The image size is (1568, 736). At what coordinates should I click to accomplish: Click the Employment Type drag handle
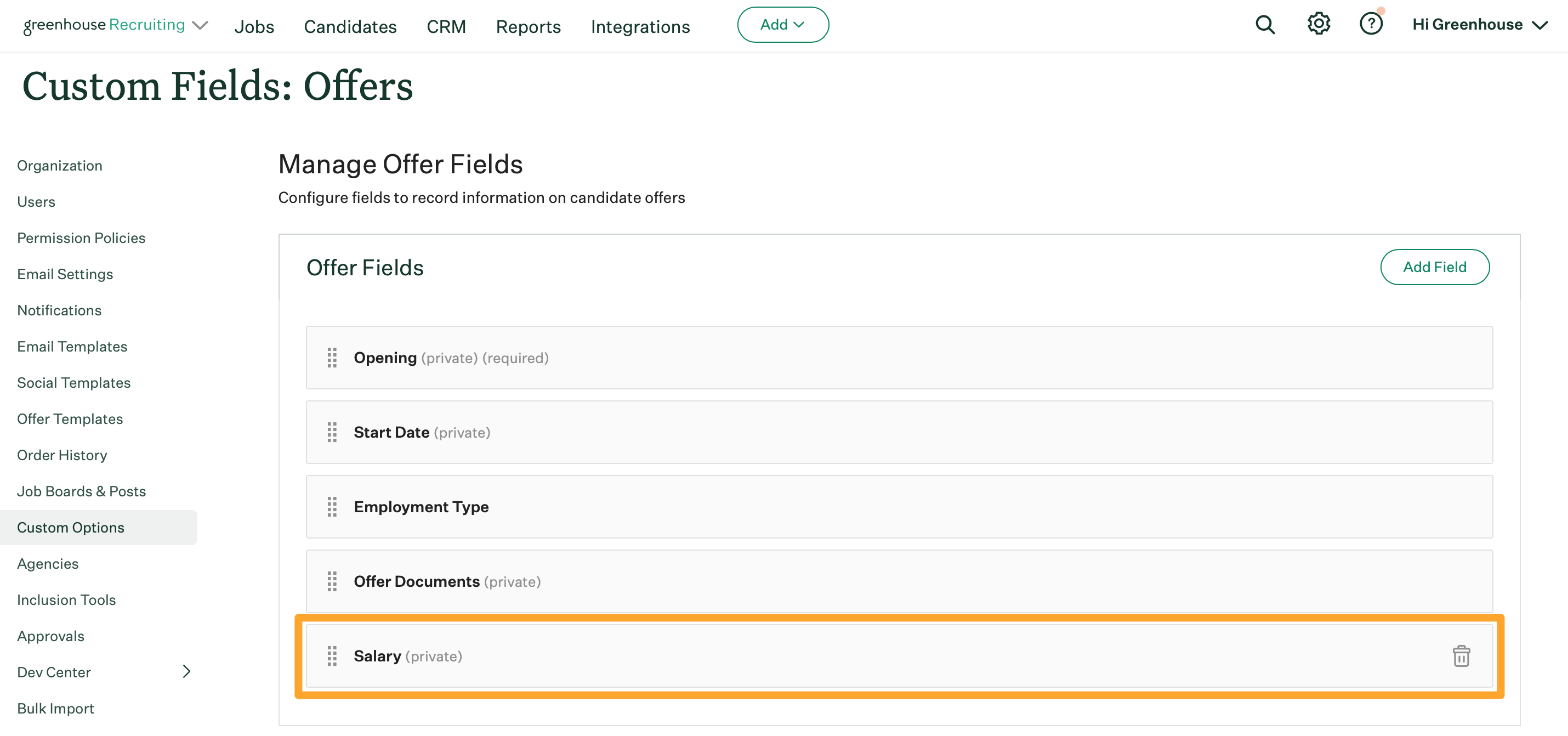[332, 507]
